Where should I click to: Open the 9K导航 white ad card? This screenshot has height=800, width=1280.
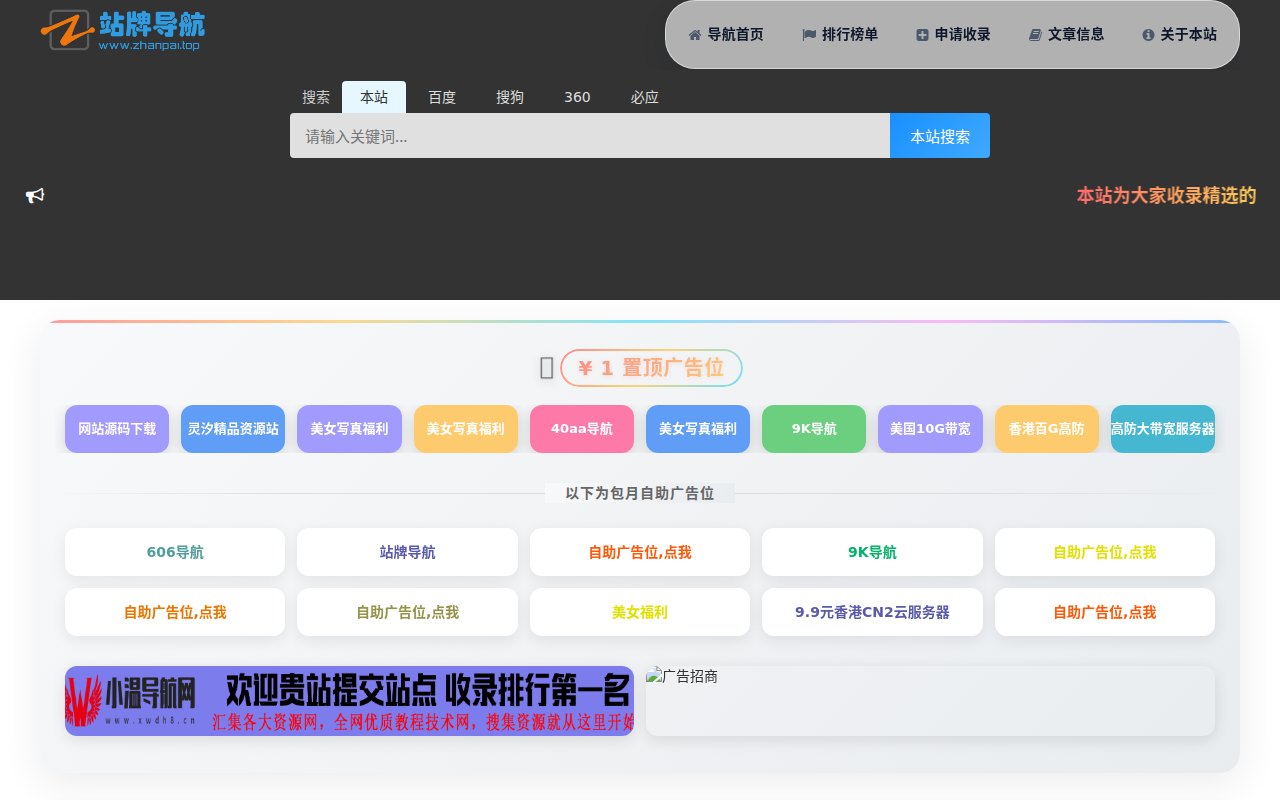point(872,552)
